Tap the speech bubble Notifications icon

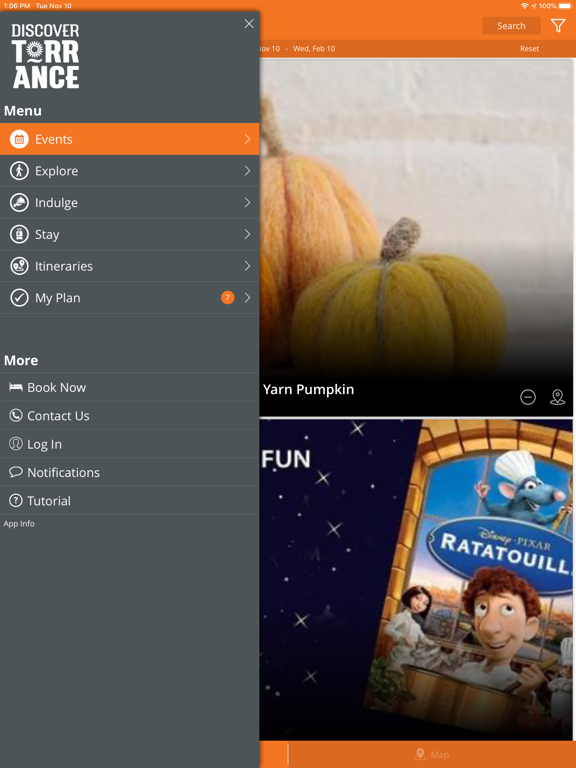(x=16, y=472)
